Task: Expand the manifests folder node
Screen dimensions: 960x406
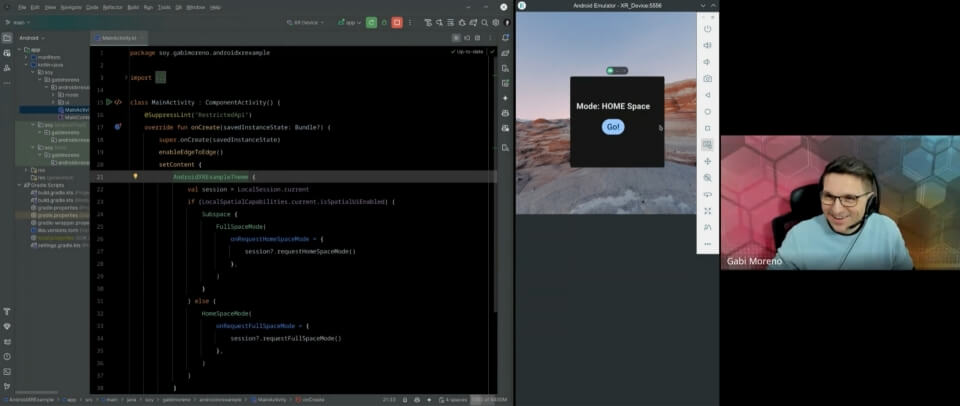Action: tap(26, 57)
